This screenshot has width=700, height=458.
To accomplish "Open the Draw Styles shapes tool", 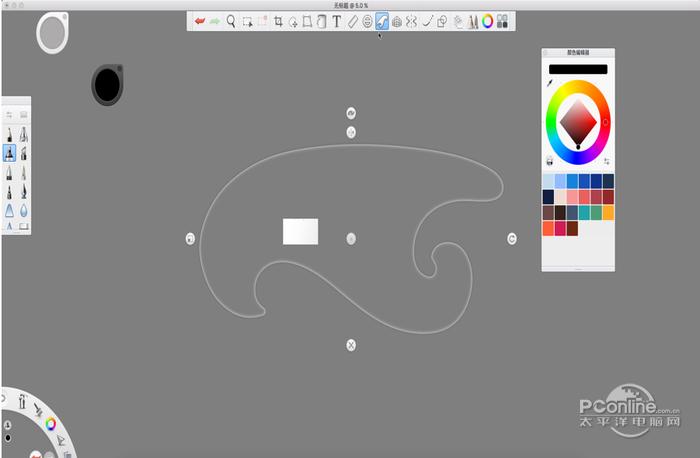I will (442, 21).
